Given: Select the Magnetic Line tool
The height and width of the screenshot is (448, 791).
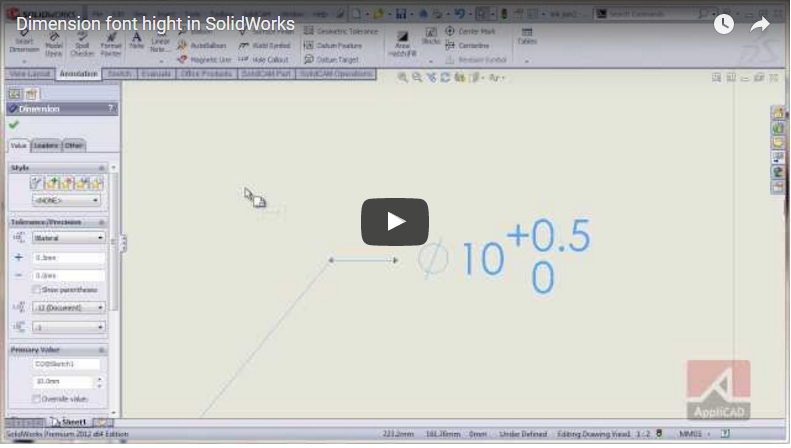Looking at the screenshot, I should (x=204, y=60).
